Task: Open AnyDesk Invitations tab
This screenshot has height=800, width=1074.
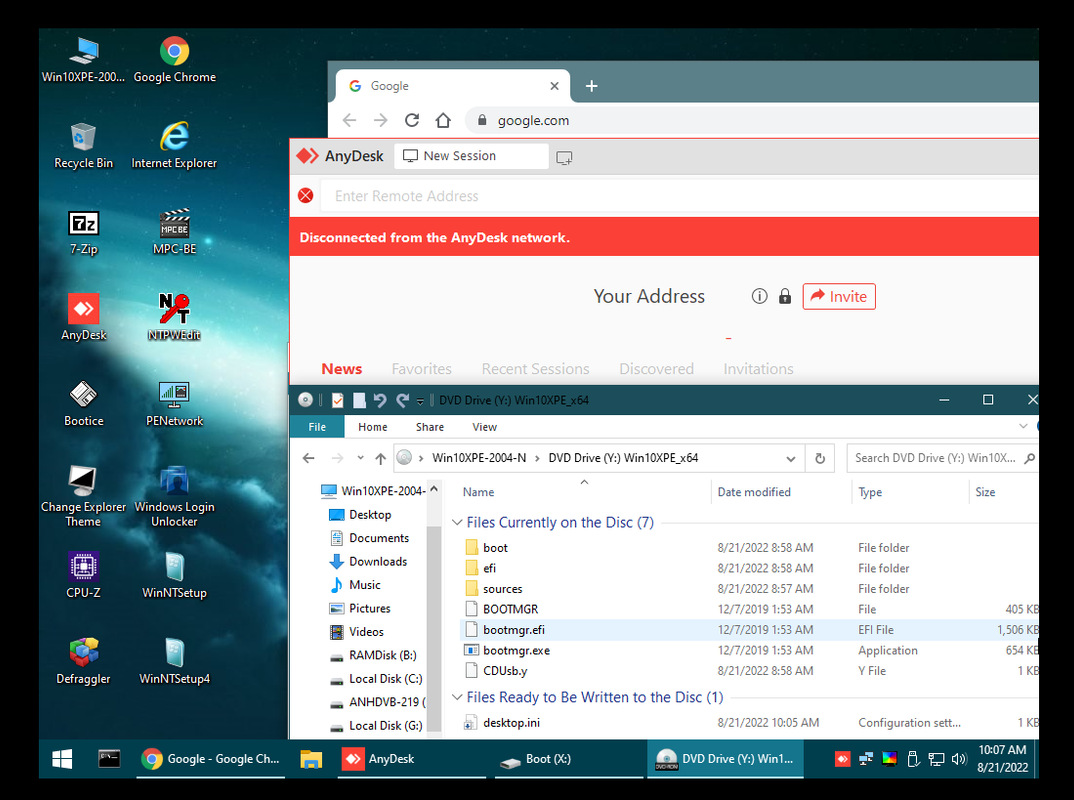Action: (759, 369)
